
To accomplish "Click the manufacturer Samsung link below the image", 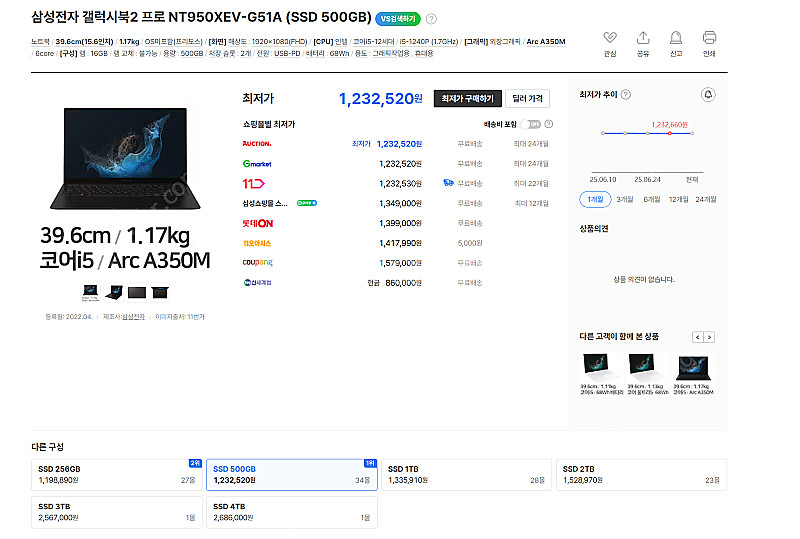I will (133, 317).
